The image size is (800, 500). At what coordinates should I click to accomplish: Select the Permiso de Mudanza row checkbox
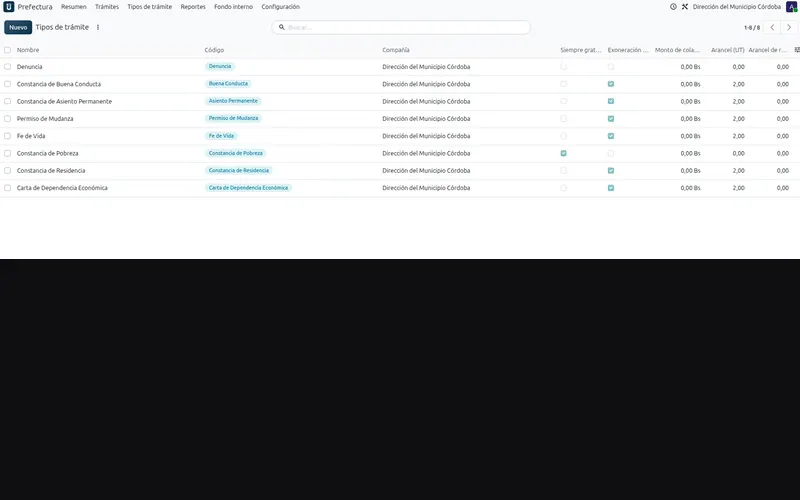7,118
